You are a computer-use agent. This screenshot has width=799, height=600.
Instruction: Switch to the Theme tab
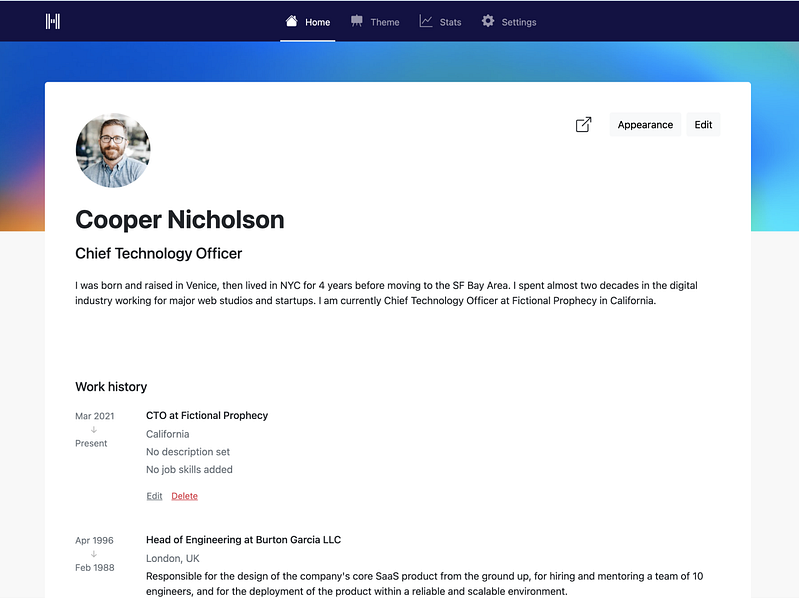tap(375, 22)
